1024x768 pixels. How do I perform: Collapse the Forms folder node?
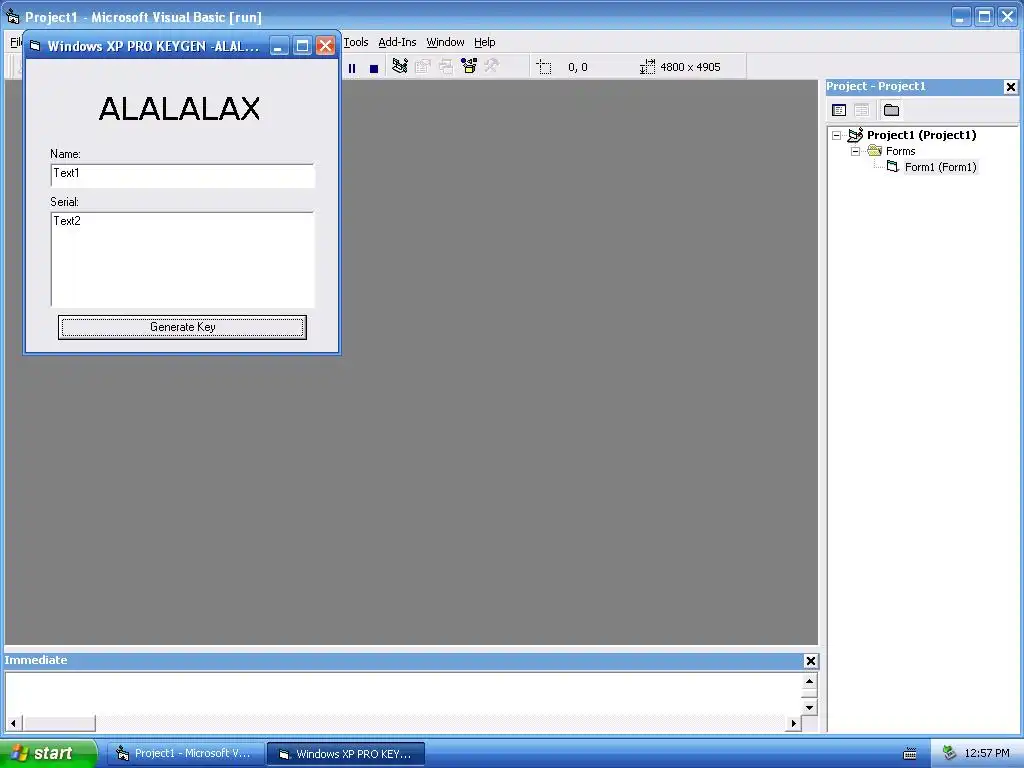pos(856,152)
